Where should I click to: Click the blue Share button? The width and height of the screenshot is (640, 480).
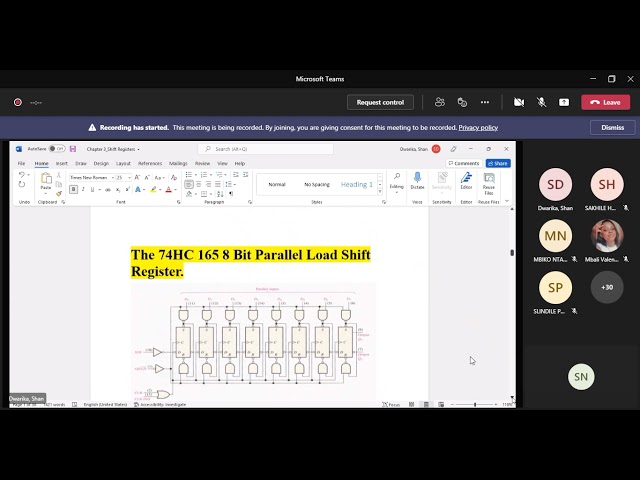(498, 163)
